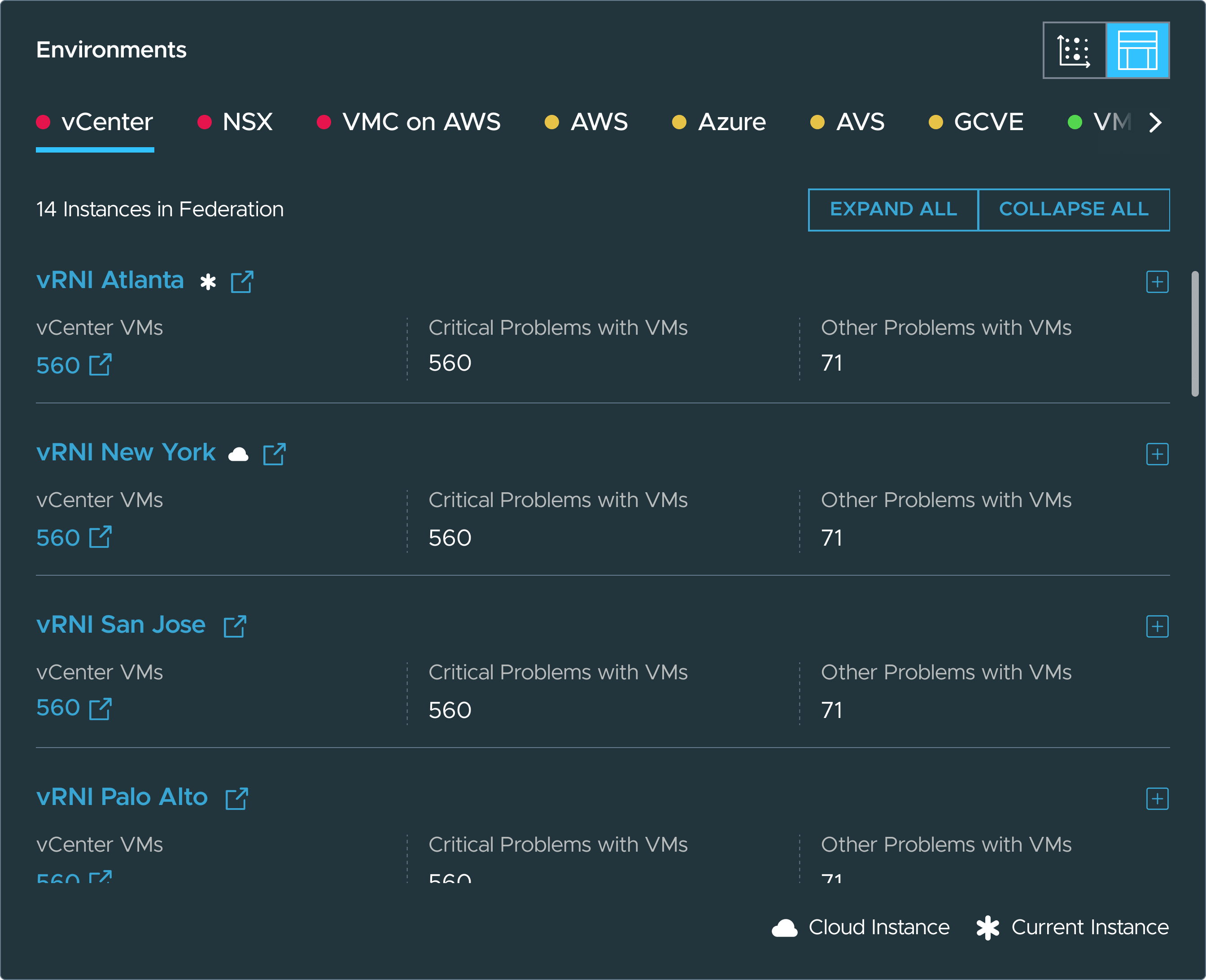Open the vRNI Atlanta instance link
Image resolution: width=1206 pixels, height=980 pixels.
click(x=110, y=280)
